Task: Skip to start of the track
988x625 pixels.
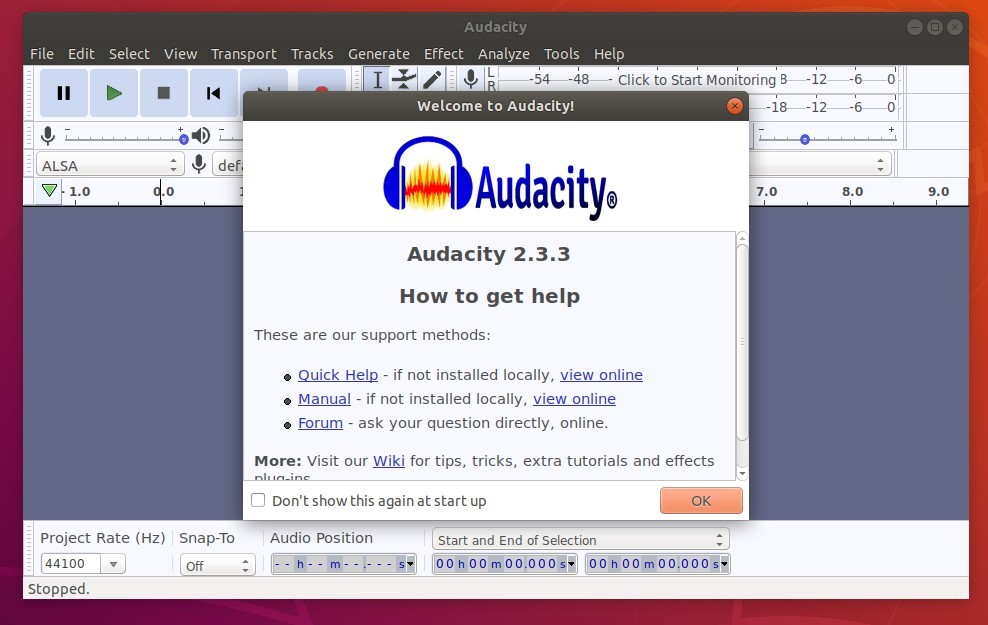Action: [x=214, y=93]
